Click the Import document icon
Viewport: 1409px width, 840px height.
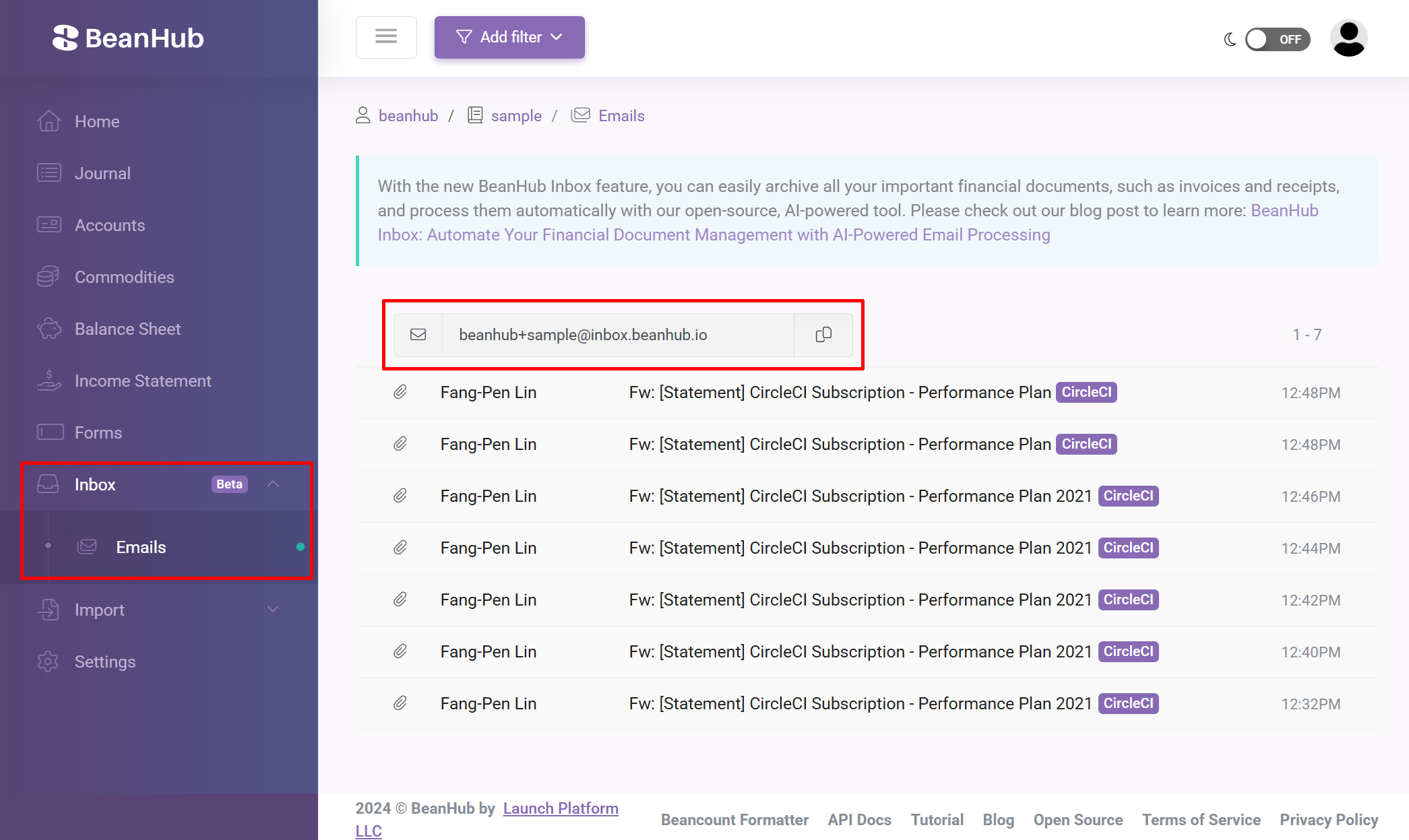tap(49, 609)
